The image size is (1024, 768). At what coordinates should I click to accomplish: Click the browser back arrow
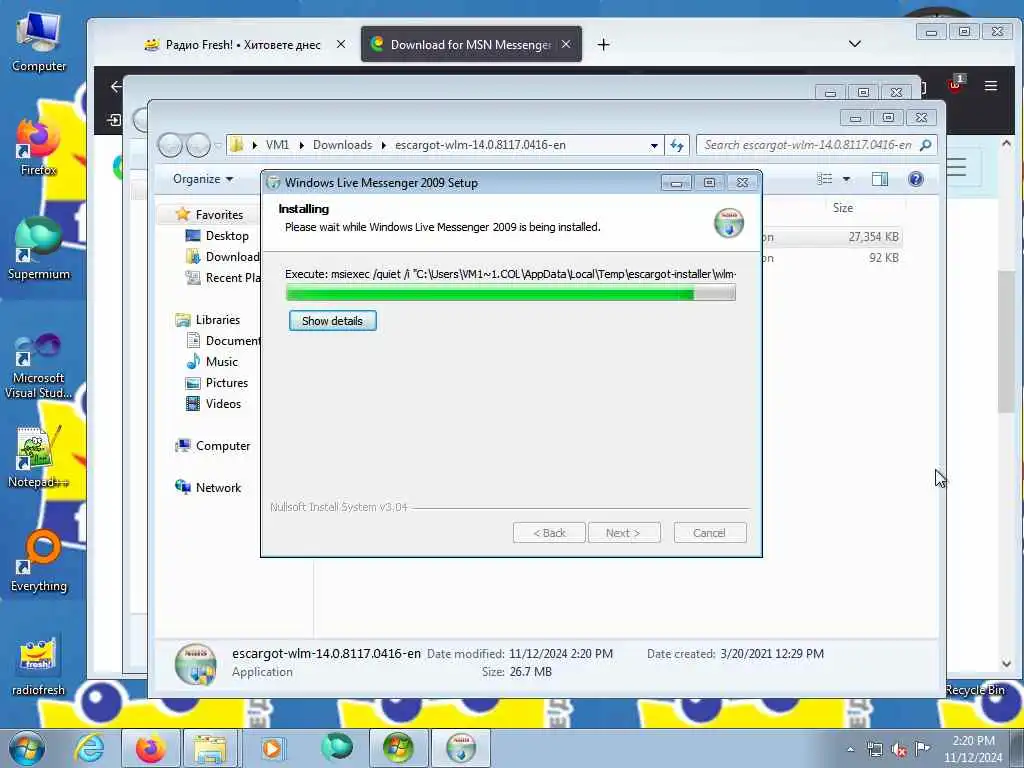point(116,86)
